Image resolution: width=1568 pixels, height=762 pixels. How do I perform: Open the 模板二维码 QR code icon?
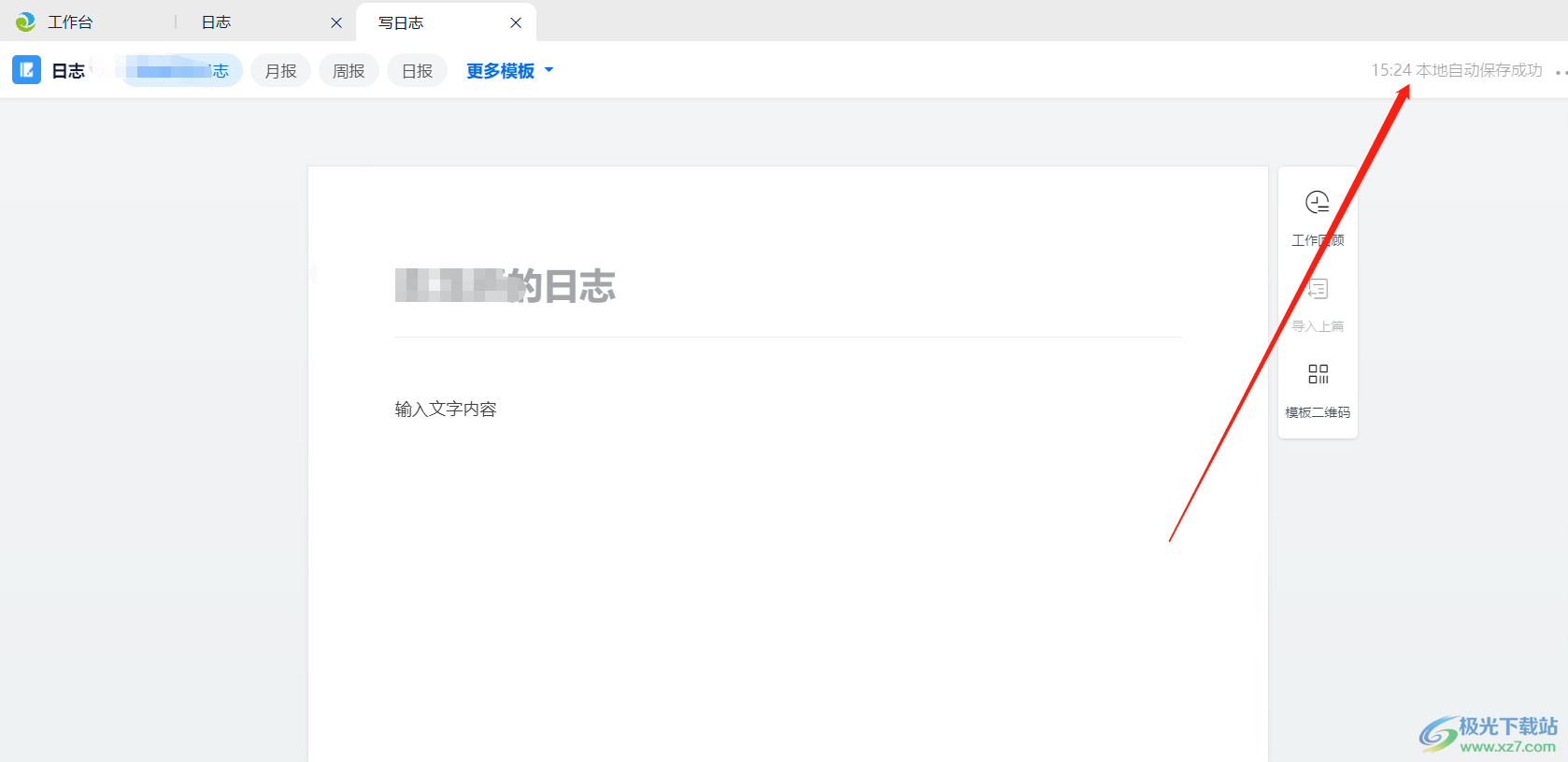[1318, 375]
